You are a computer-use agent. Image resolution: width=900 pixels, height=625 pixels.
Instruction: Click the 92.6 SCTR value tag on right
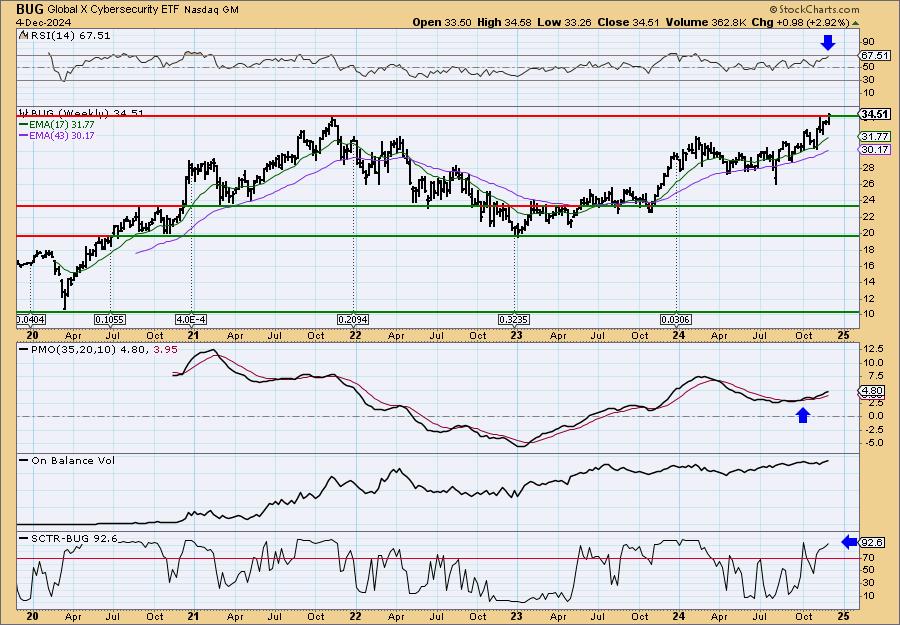pyautogui.click(x=872, y=542)
